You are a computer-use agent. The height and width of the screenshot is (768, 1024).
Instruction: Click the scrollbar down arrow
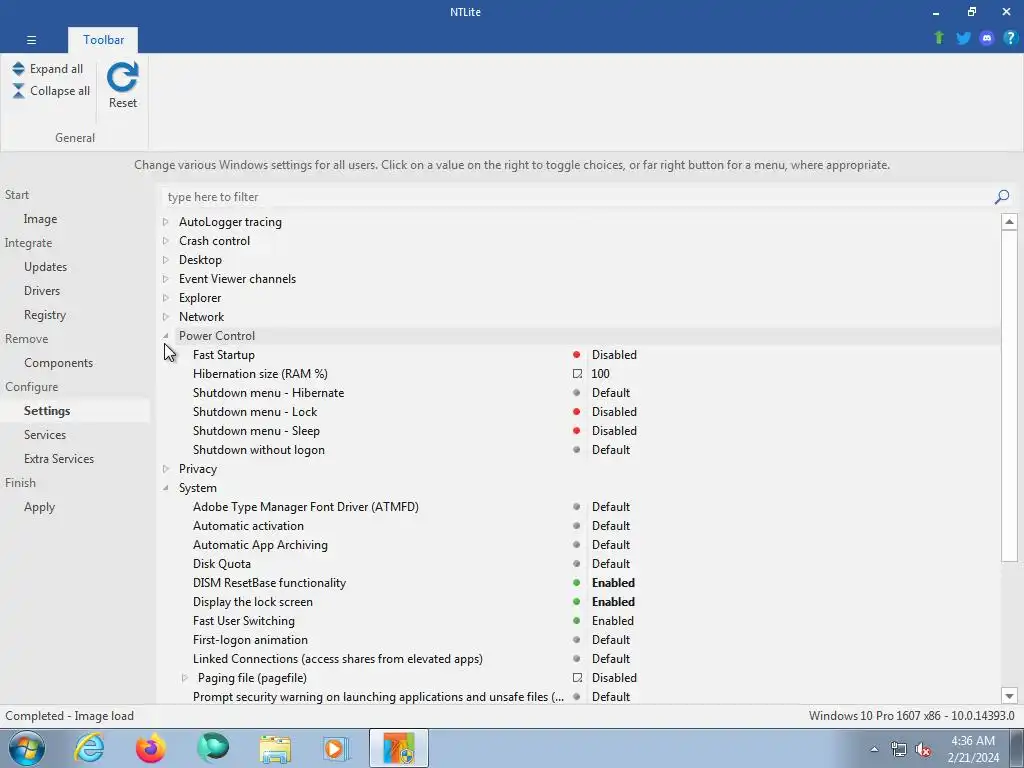tap(1009, 696)
